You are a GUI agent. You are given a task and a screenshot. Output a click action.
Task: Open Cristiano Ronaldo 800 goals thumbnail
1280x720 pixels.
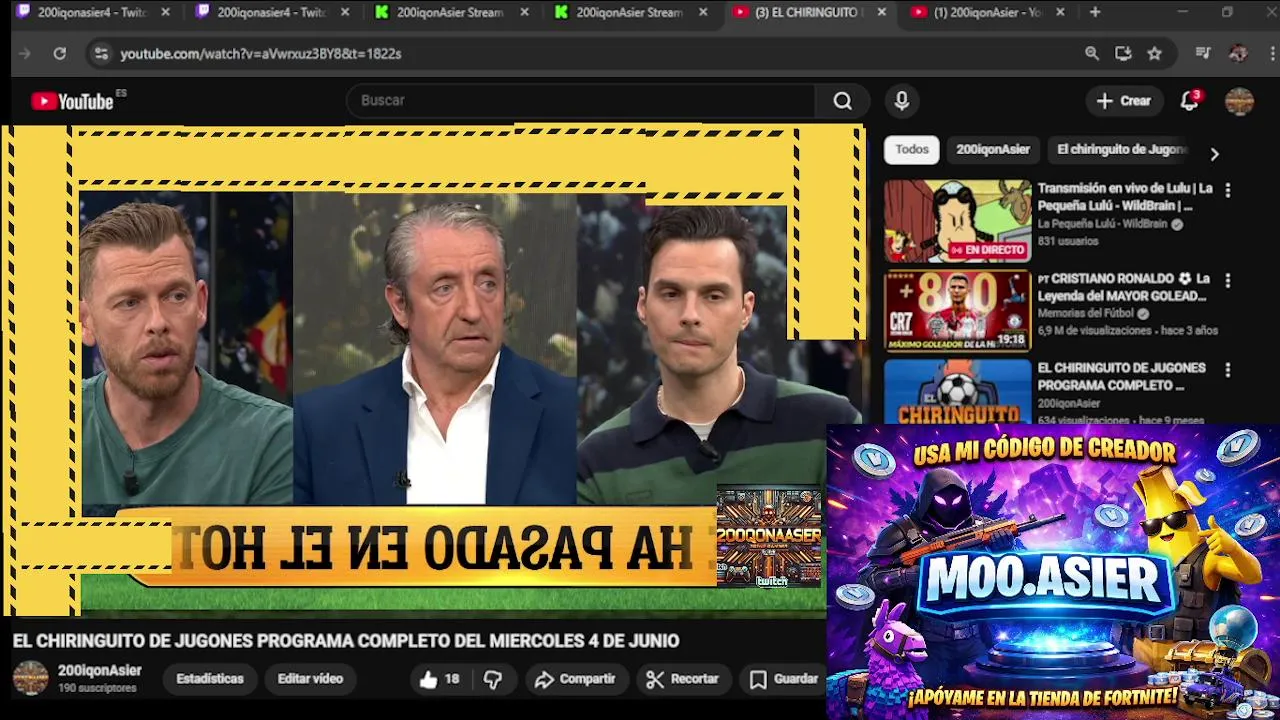click(x=957, y=311)
